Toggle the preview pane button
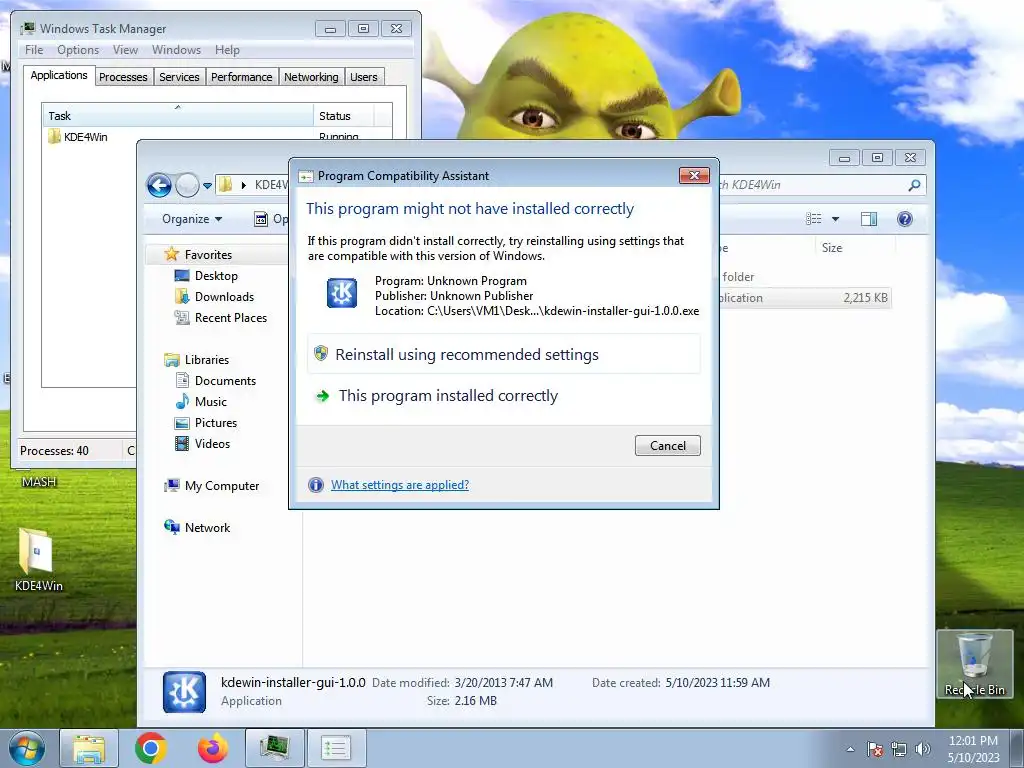Screen dimensions: 1024x768 [869, 219]
